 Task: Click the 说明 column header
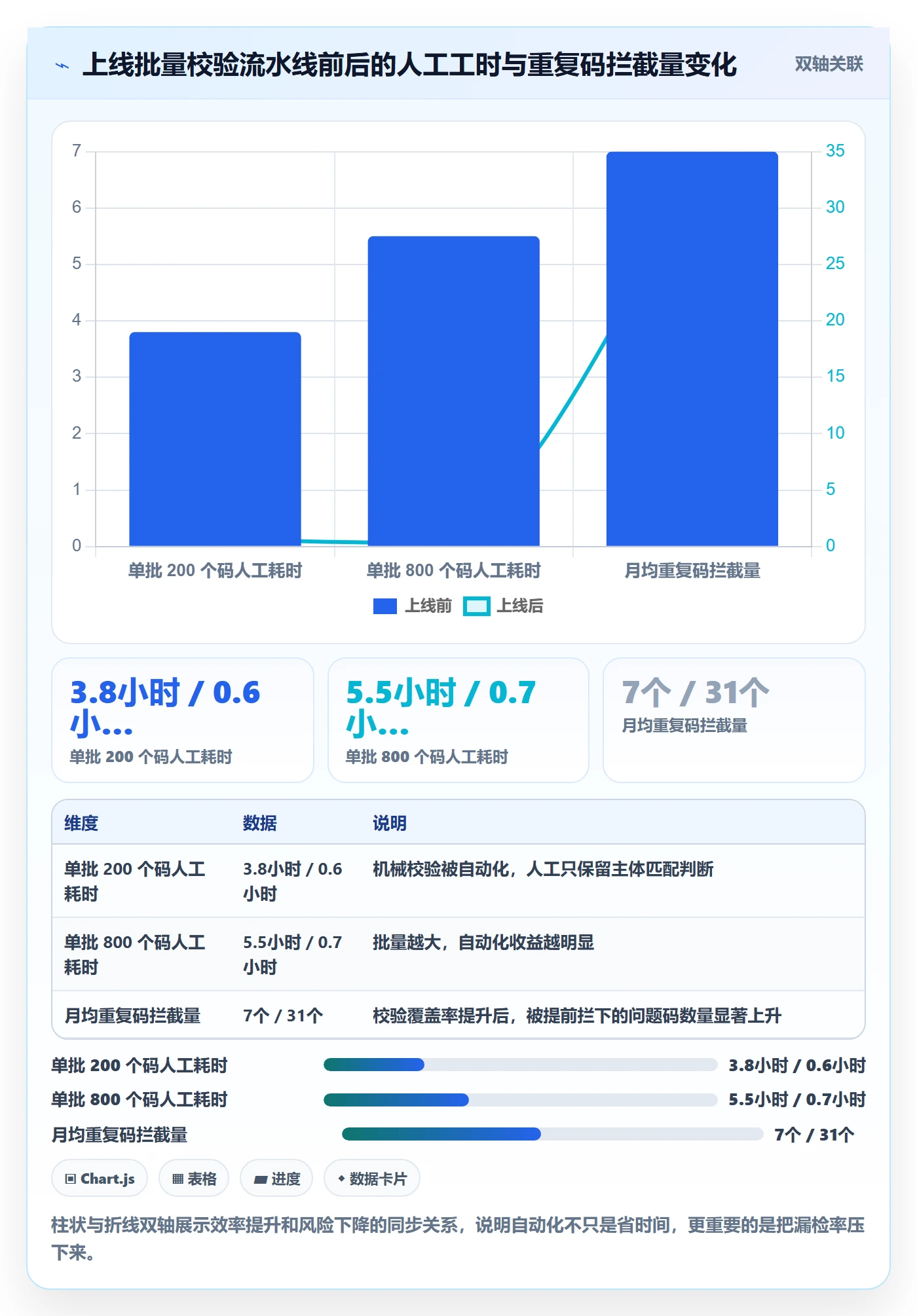[x=390, y=823]
